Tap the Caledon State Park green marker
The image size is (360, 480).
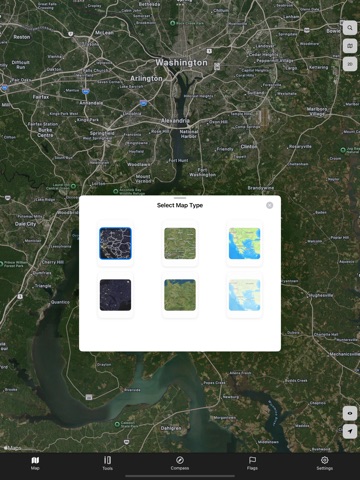tap(117, 424)
